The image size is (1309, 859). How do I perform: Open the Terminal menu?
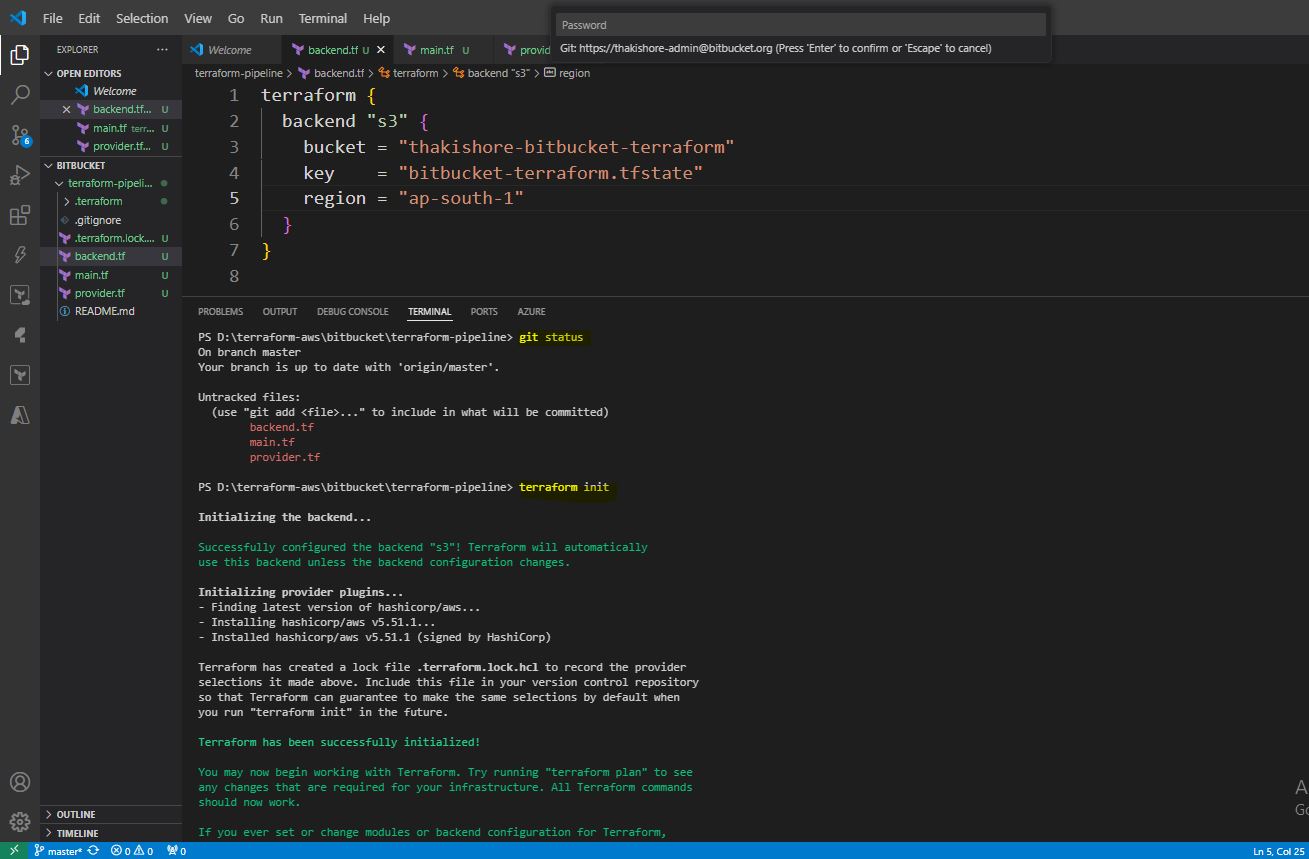point(322,18)
